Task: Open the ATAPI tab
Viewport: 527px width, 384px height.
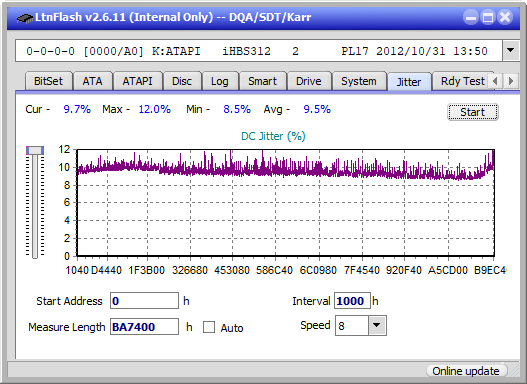Action: (137, 81)
